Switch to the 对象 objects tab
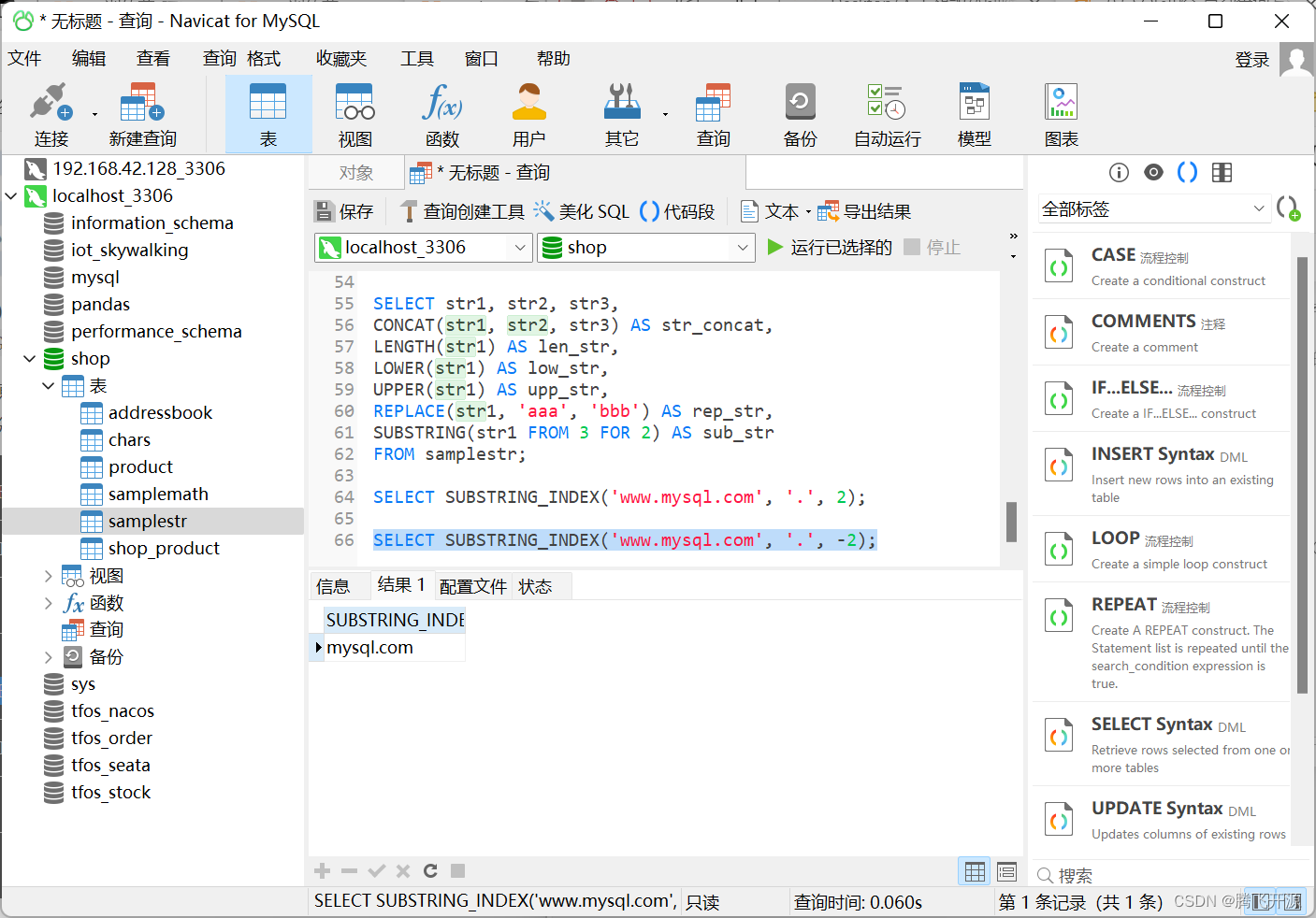This screenshot has width=1316, height=918. (356, 173)
